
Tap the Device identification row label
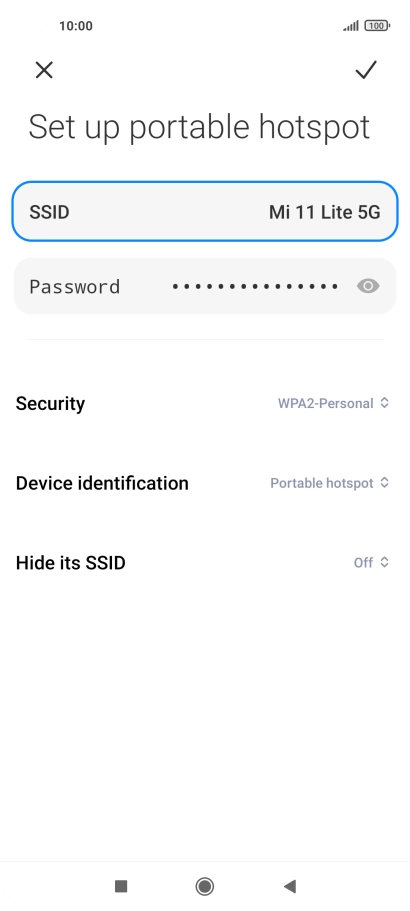click(x=102, y=483)
